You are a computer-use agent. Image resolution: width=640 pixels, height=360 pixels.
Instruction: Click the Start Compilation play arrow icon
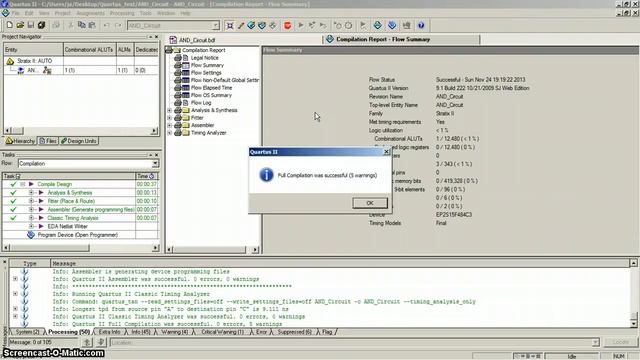(301, 25)
